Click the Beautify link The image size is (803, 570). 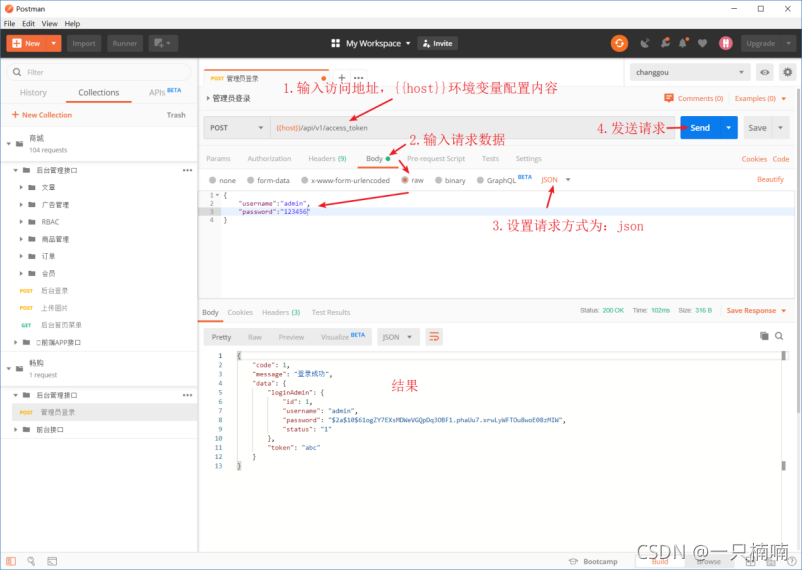pyautogui.click(x=770, y=179)
